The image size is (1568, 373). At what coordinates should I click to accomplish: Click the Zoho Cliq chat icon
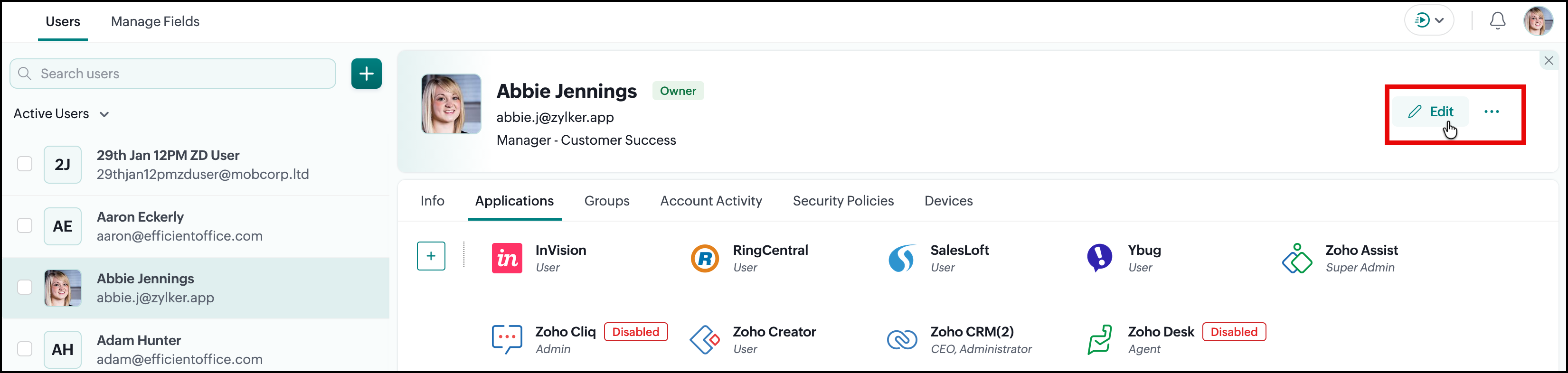(x=506, y=339)
